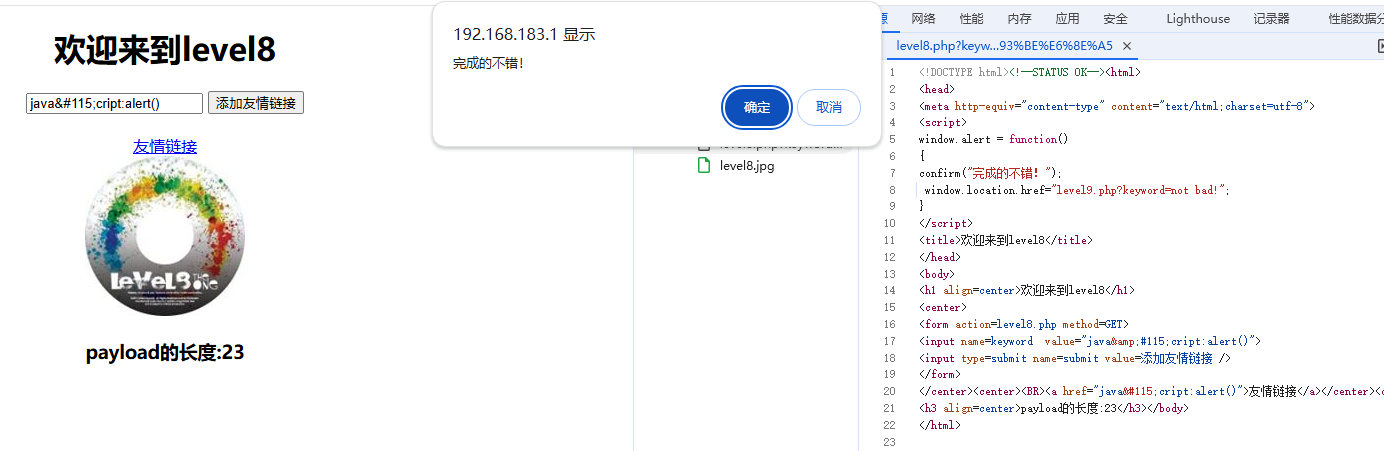Screen dimensions: 1384x451
Task: Click gutter line number 20
Action: (890, 391)
